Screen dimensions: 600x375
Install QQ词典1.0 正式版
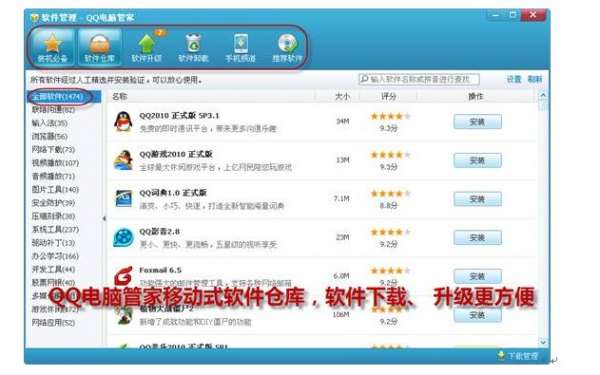(x=477, y=199)
